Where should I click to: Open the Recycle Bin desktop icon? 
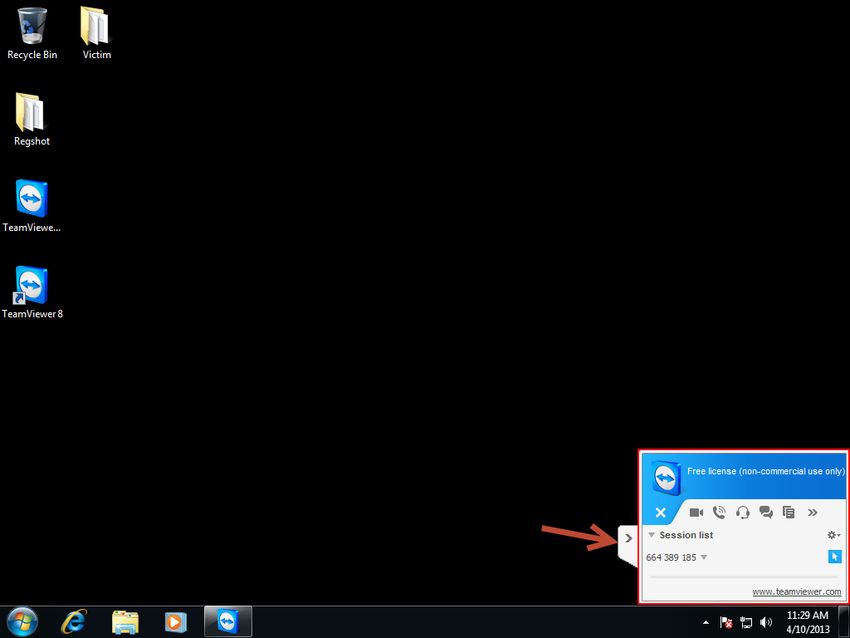click(32, 33)
